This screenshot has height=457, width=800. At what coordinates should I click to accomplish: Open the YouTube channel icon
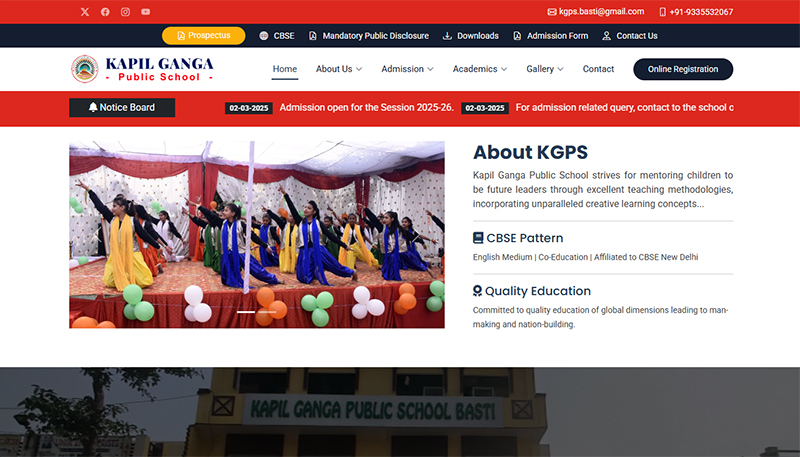pos(146,12)
